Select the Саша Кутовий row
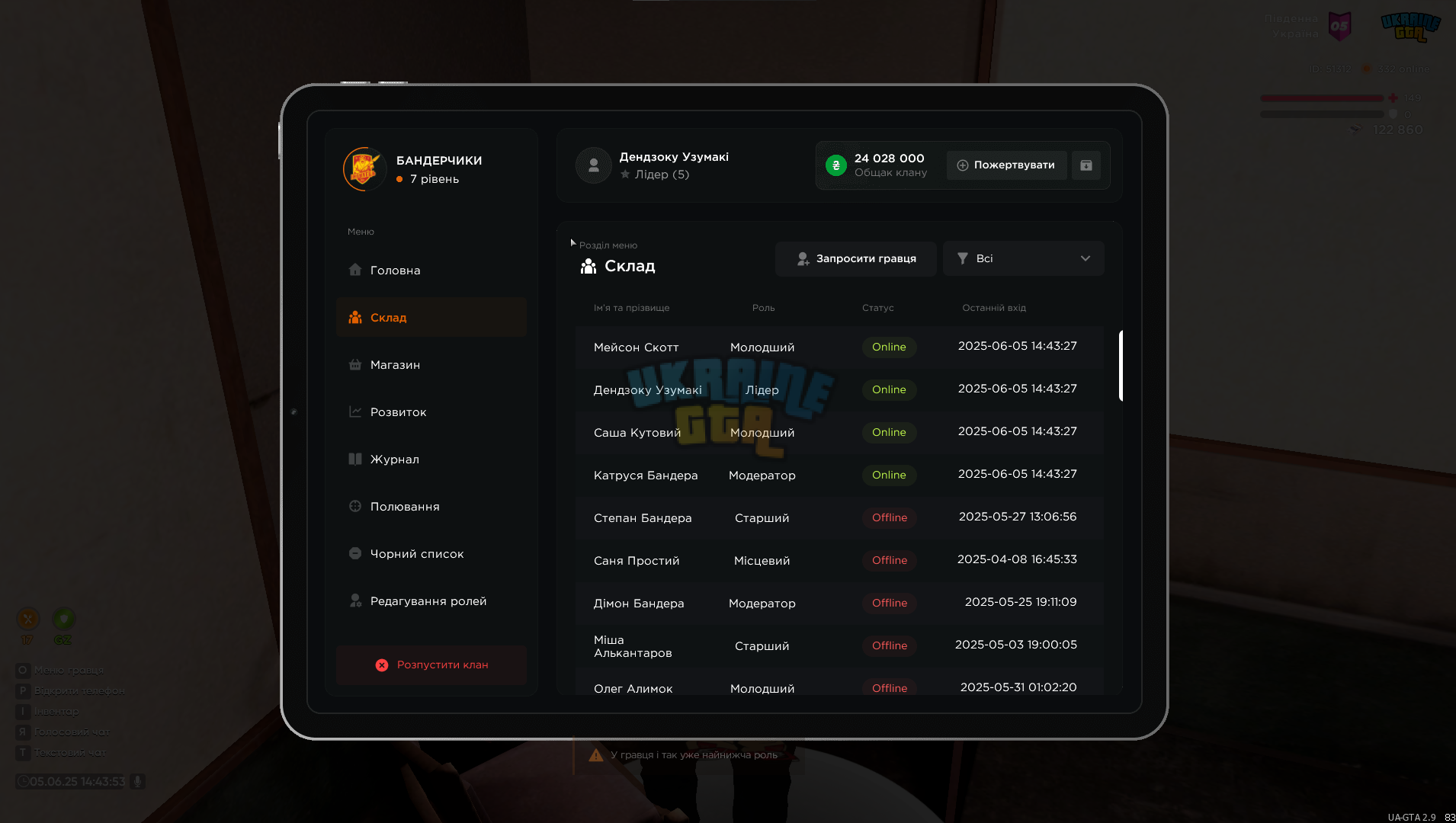1456x823 pixels. 840,433
